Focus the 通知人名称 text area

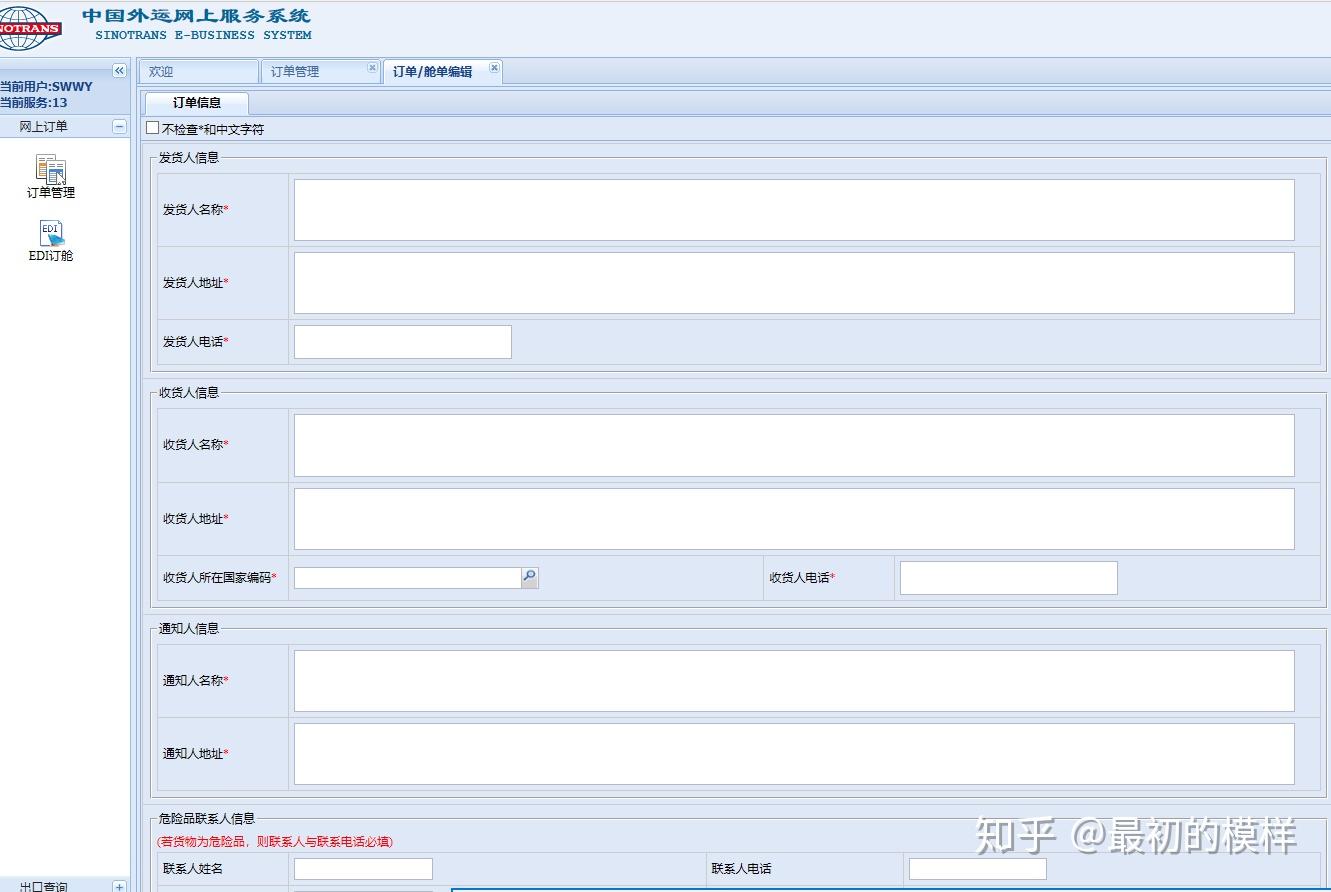click(794, 680)
